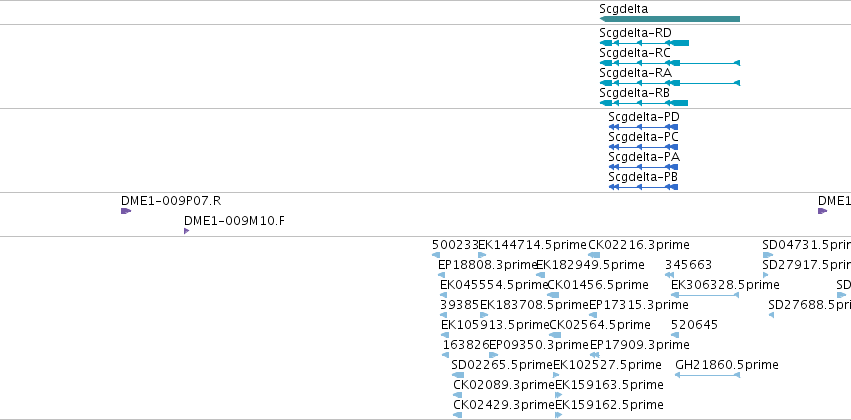Click the DME1-009P07.R arrow marker
The height and width of the screenshot is (420, 851).
(126, 211)
